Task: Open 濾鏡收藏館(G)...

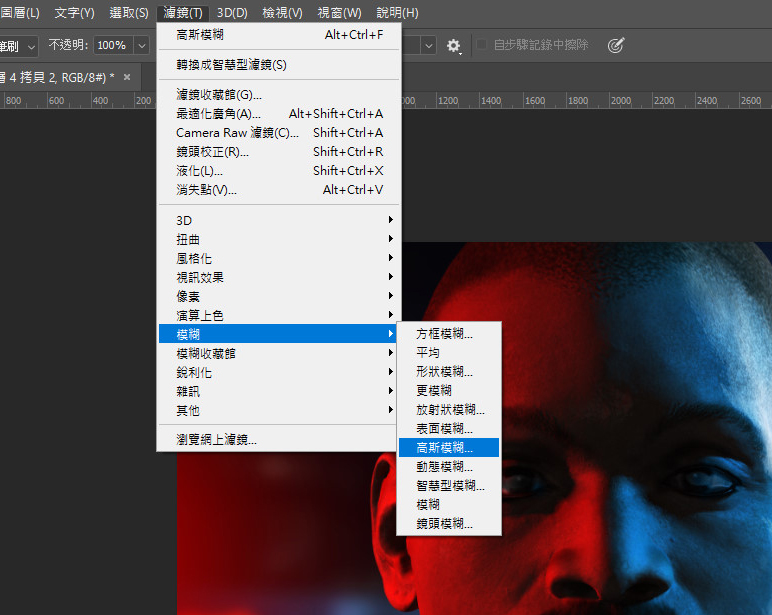Action: coord(279,94)
